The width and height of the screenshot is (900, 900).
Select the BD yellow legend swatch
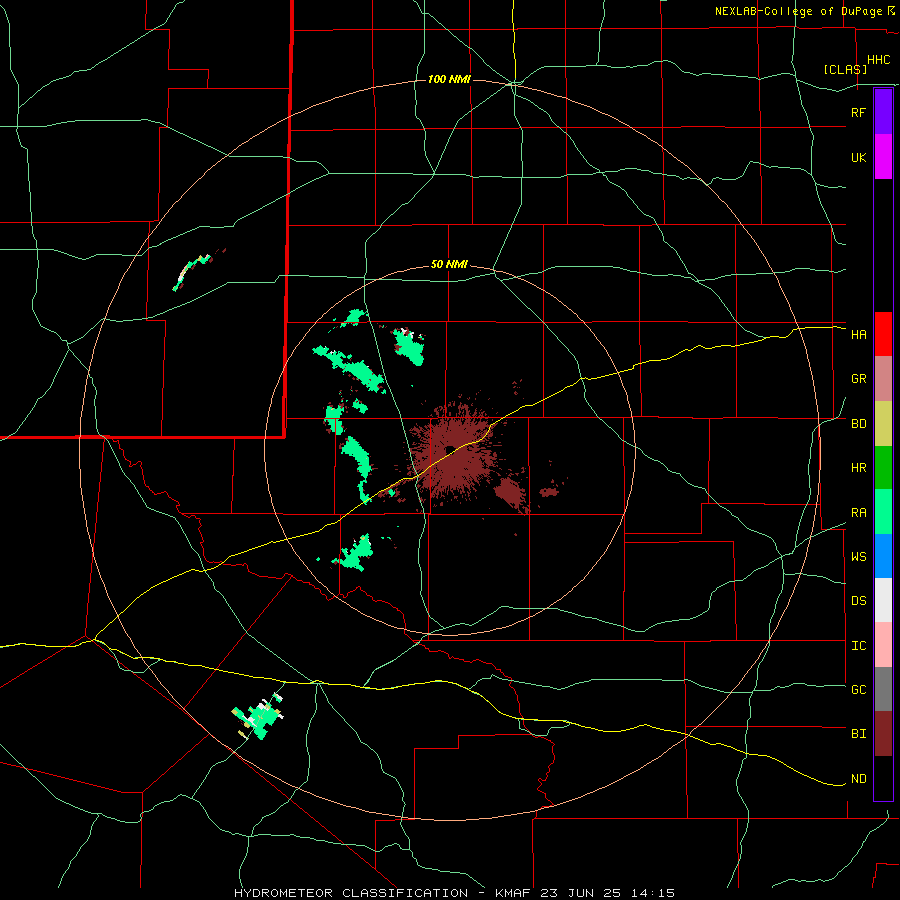[883, 424]
